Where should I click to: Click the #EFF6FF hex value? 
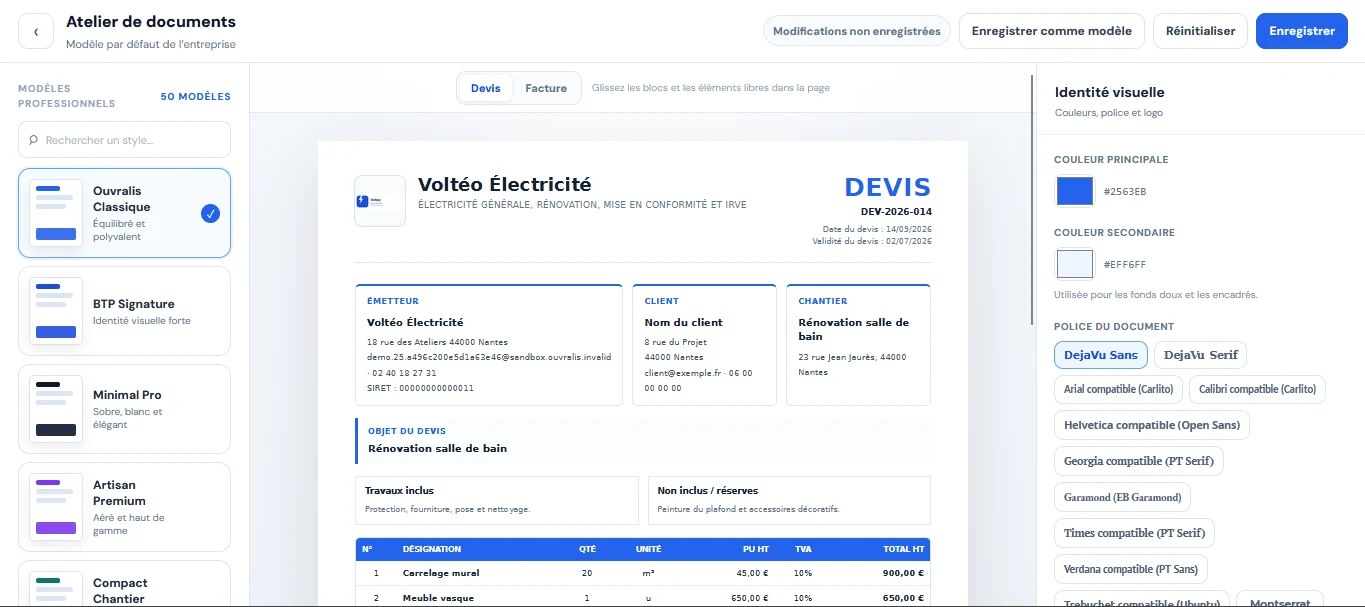click(1125, 265)
